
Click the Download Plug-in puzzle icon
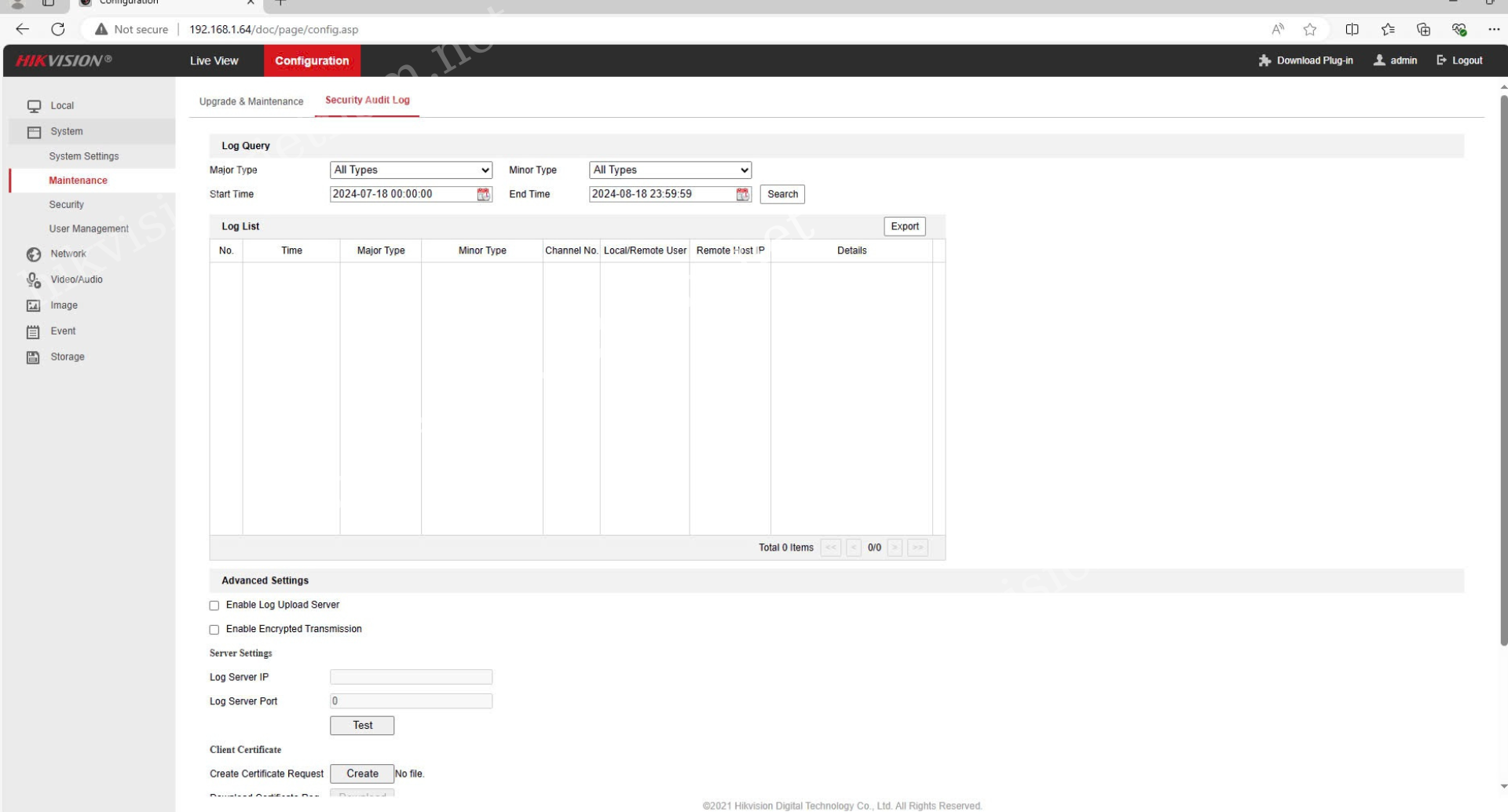click(x=1265, y=60)
